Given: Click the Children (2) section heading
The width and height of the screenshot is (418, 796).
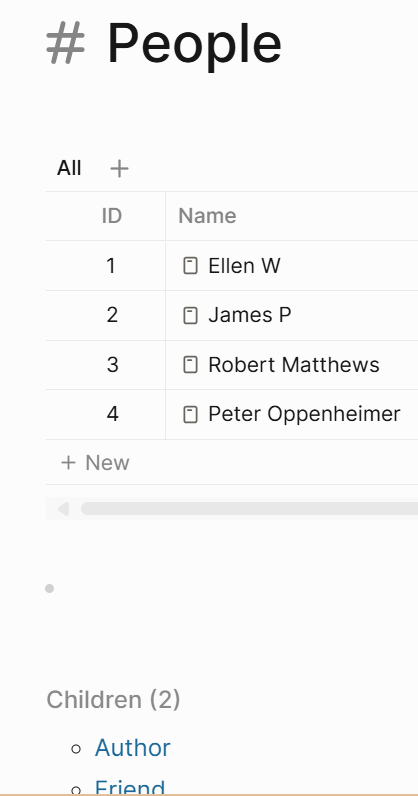Looking at the screenshot, I should point(113,700).
